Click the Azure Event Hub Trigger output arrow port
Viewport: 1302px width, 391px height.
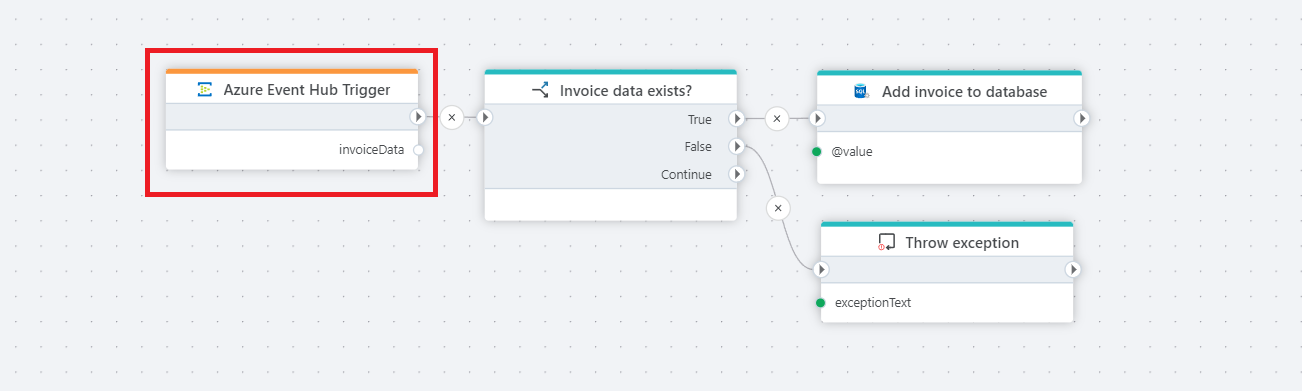coord(418,117)
